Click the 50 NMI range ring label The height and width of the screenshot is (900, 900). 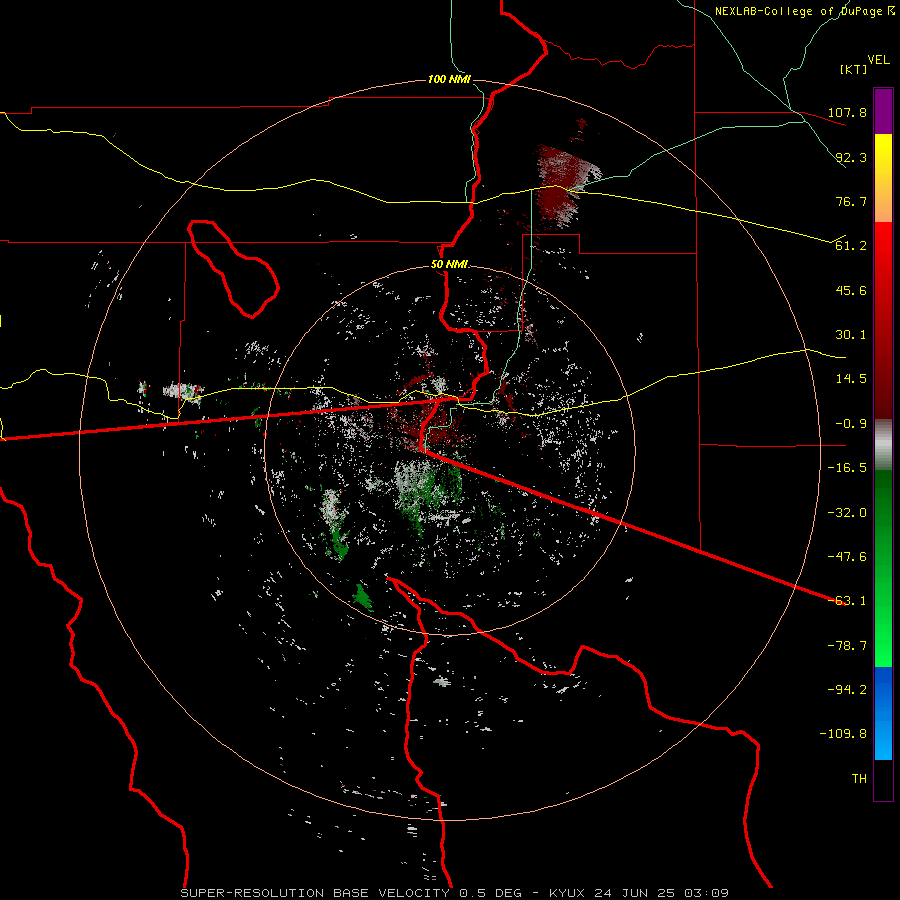449,265
